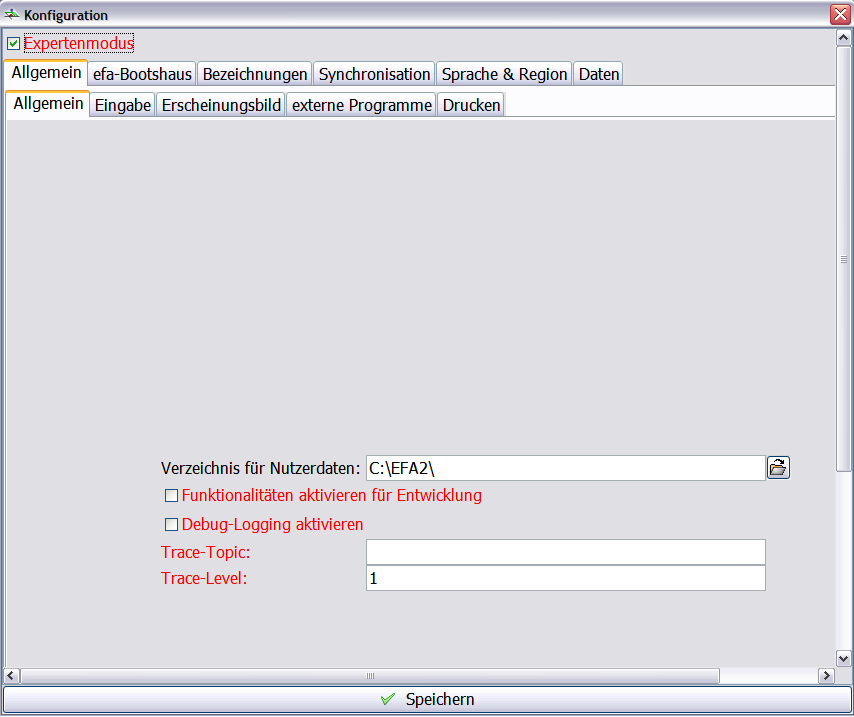Image resolution: width=854 pixels, height=717 pixels.
Task: Open the Bezeichnungen tab
Action: coord(255,74)
